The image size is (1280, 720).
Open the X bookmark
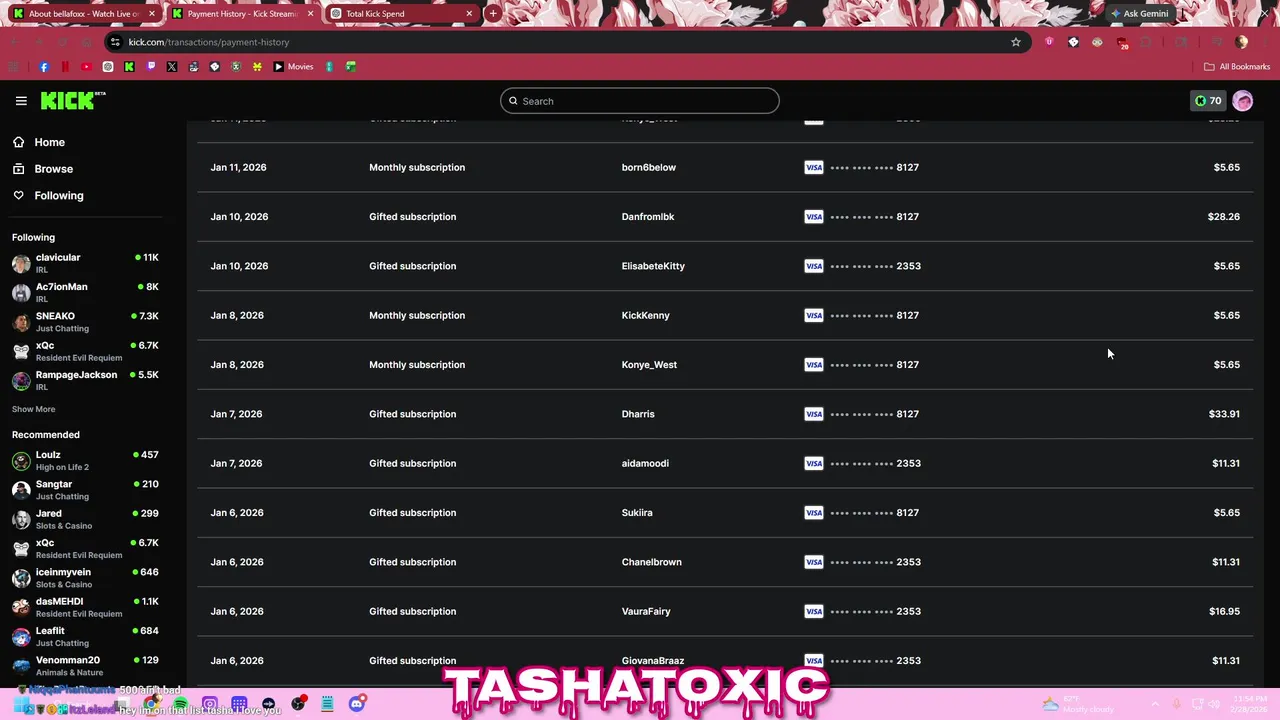click(x=172, y=67)
